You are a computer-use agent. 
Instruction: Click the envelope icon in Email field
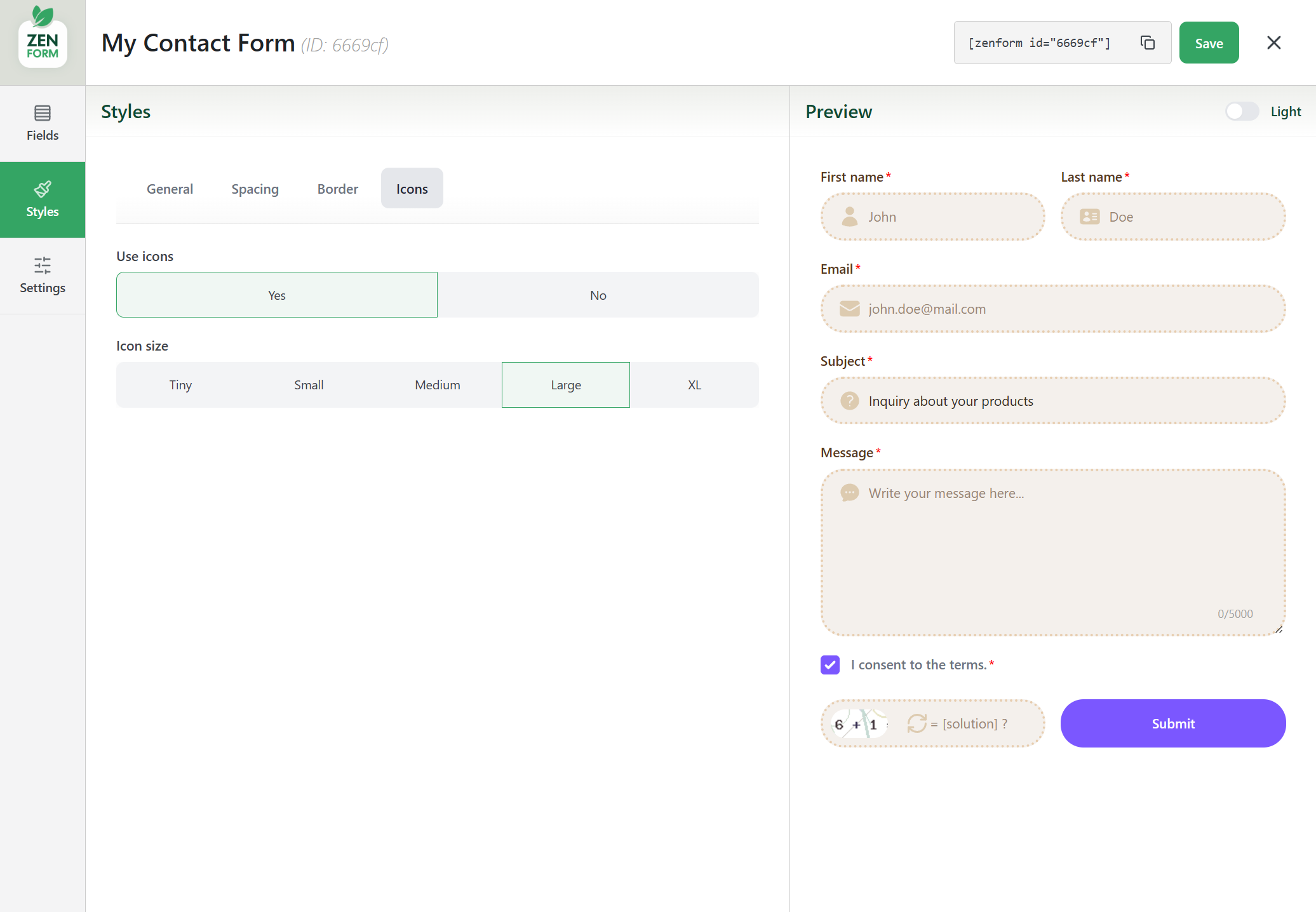(849, 309)
